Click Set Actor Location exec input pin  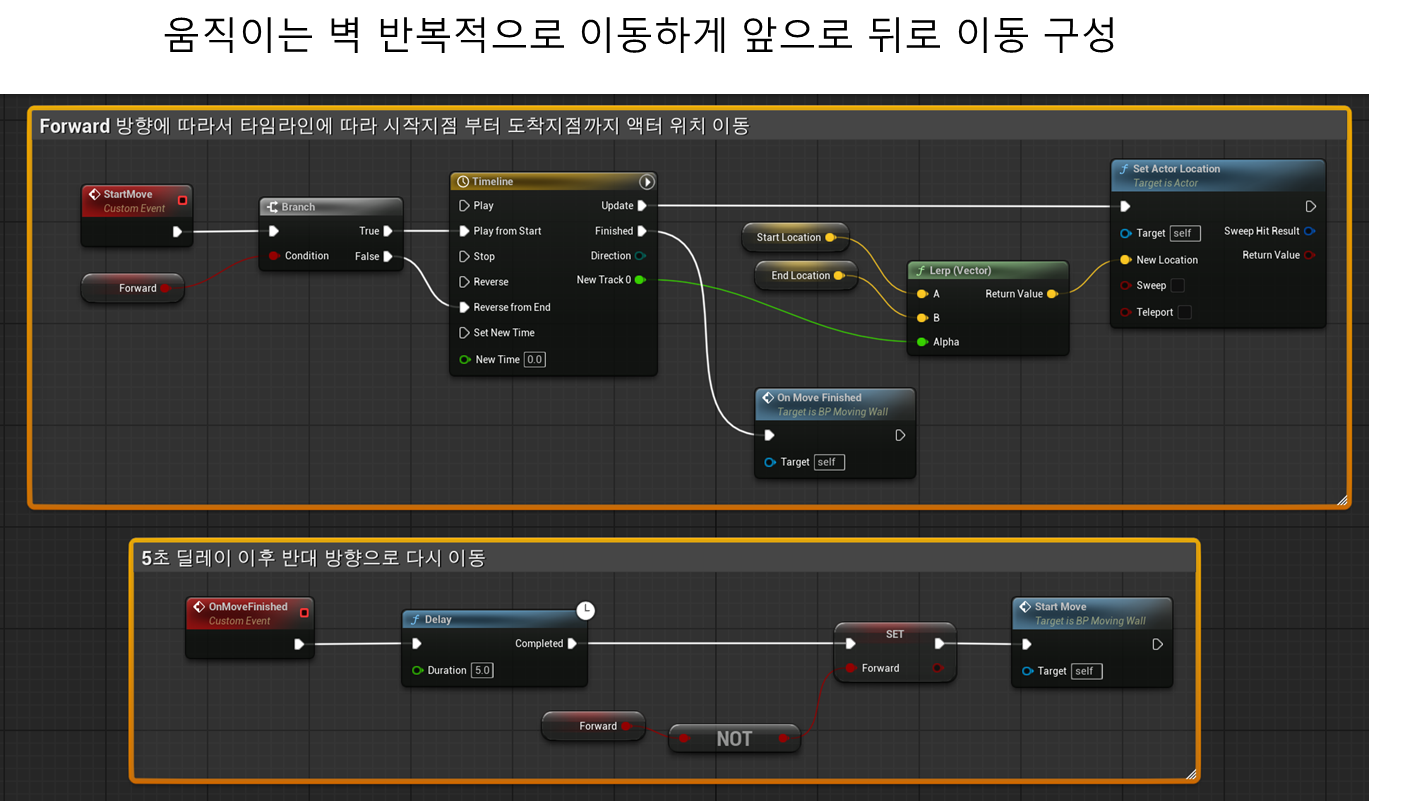coord(1126,207)
